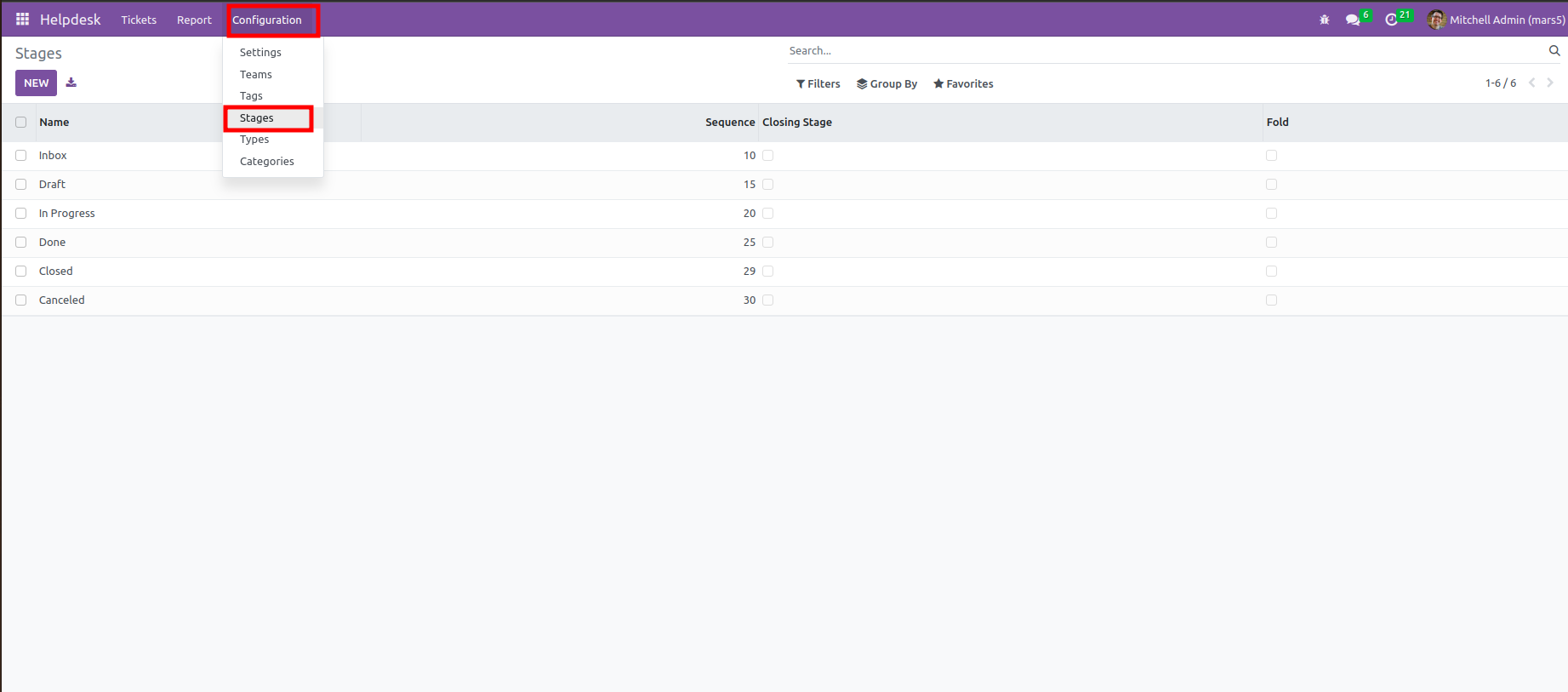
Task: Open the Draft stage record
Action: tap(52, 185)
